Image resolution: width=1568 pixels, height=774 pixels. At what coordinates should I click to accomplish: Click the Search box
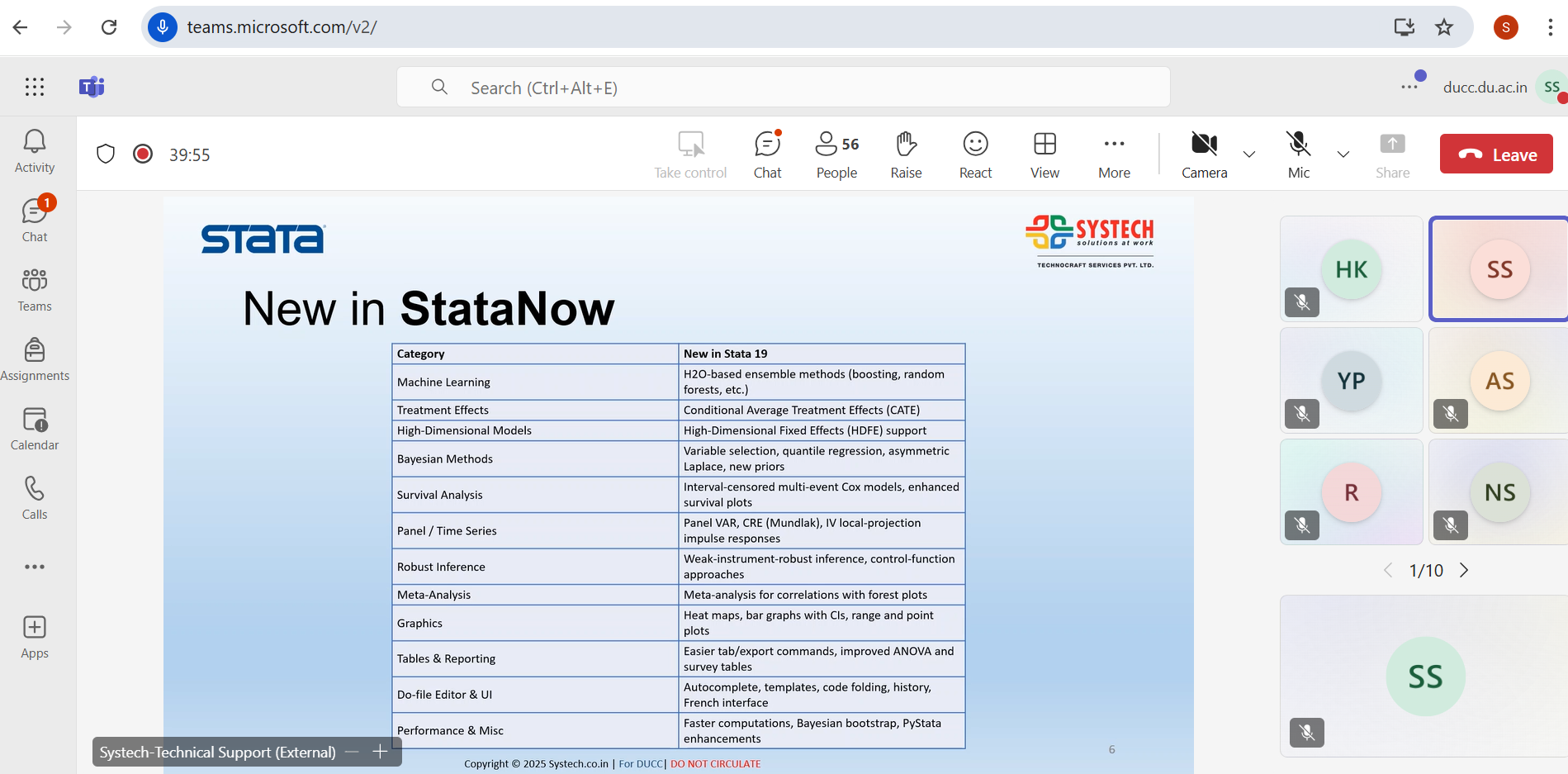tap(783, 88)
